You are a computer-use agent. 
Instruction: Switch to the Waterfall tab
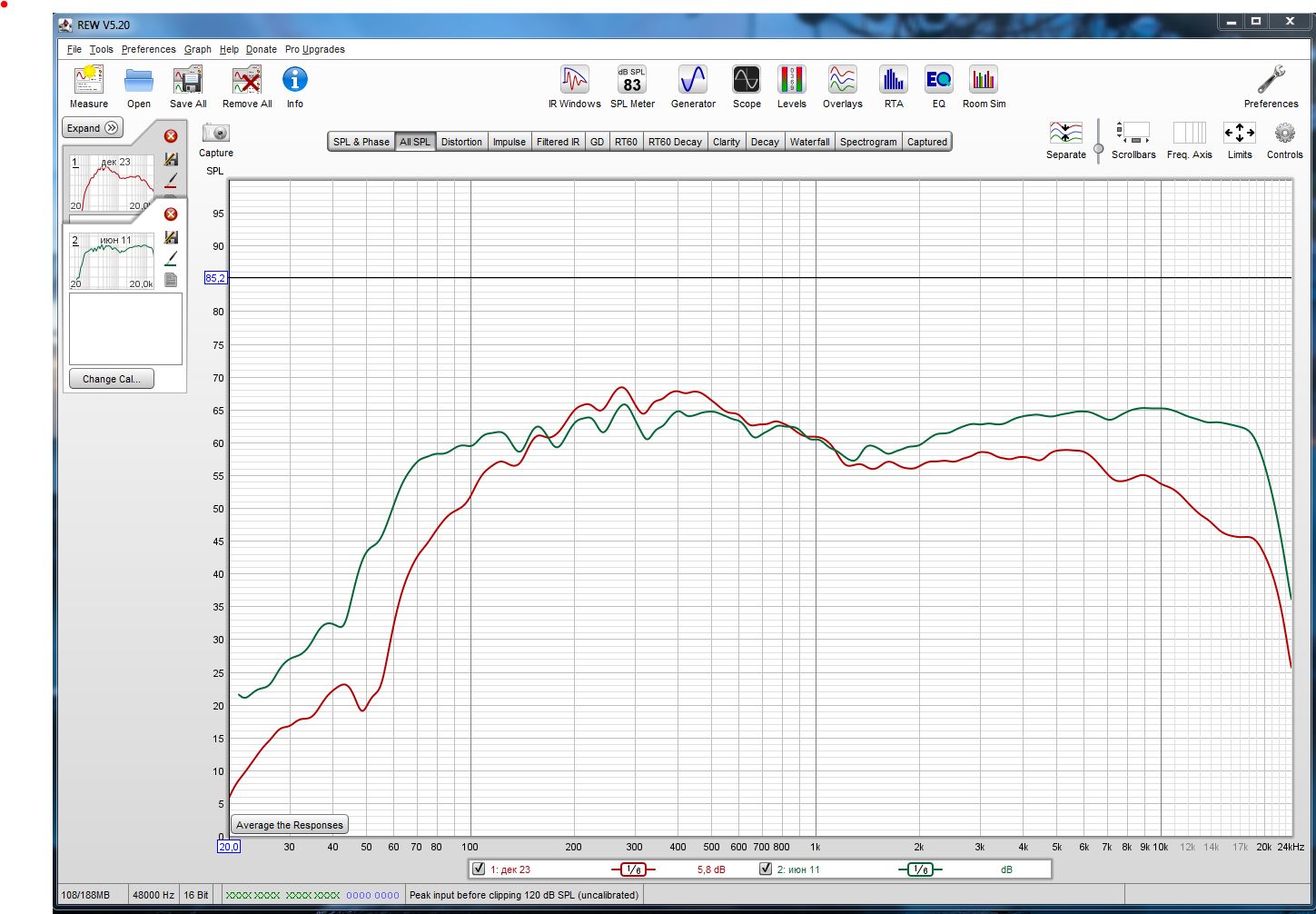pos(809,142)
